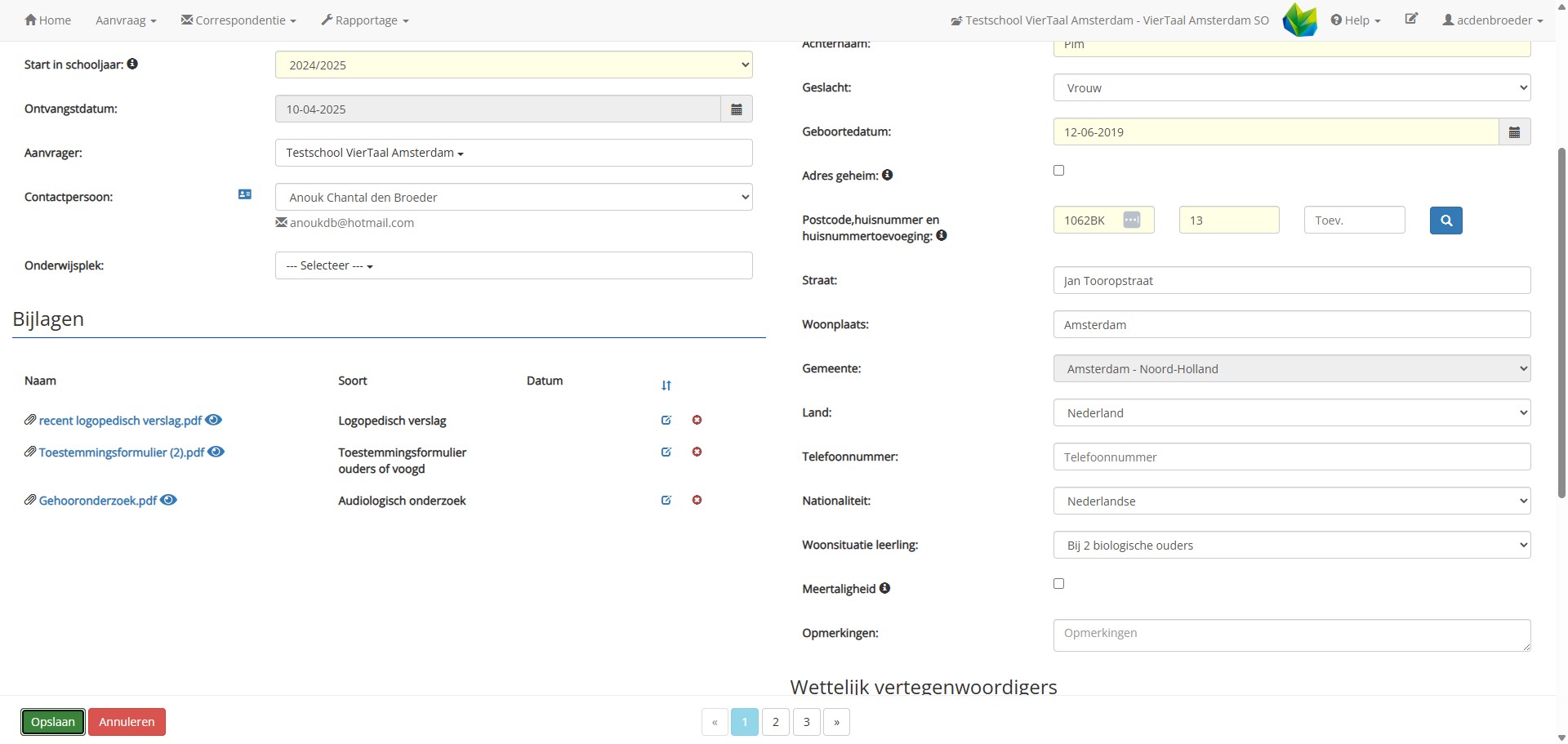The height and width of the screenshot is (744, 1568).
Task: Preview Toestemmingsformulier (2).pdf via eye icon
Action: [216, 452]
